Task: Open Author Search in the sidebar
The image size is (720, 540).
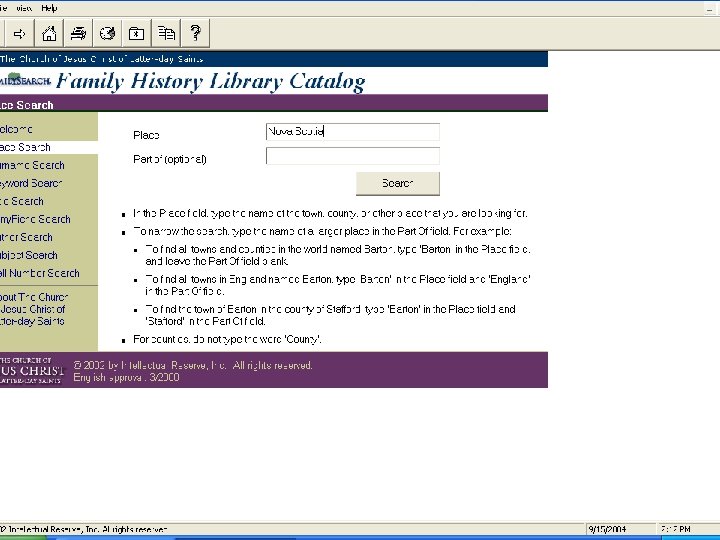Action: click(x=26, y=237)
